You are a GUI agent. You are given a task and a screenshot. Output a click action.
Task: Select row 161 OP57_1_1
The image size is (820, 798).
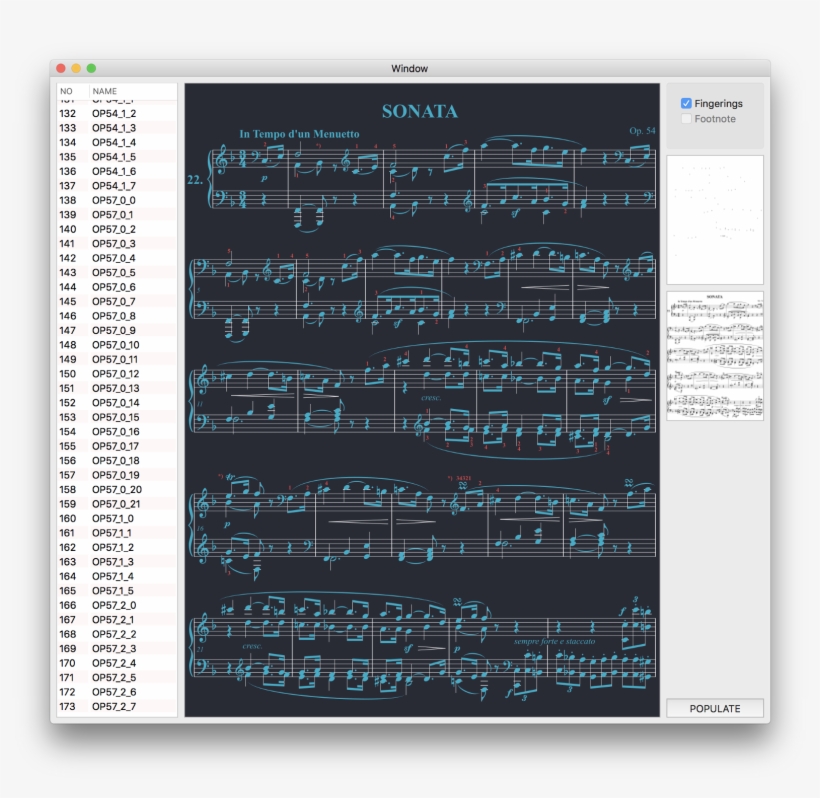117,533
